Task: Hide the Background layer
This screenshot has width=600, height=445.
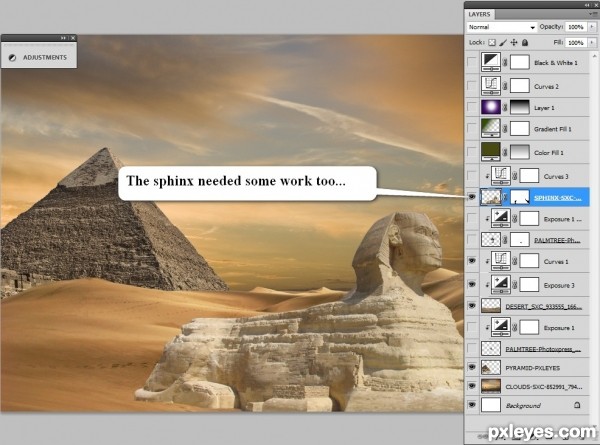Action: pyautogui.click(x=472, y=405)
